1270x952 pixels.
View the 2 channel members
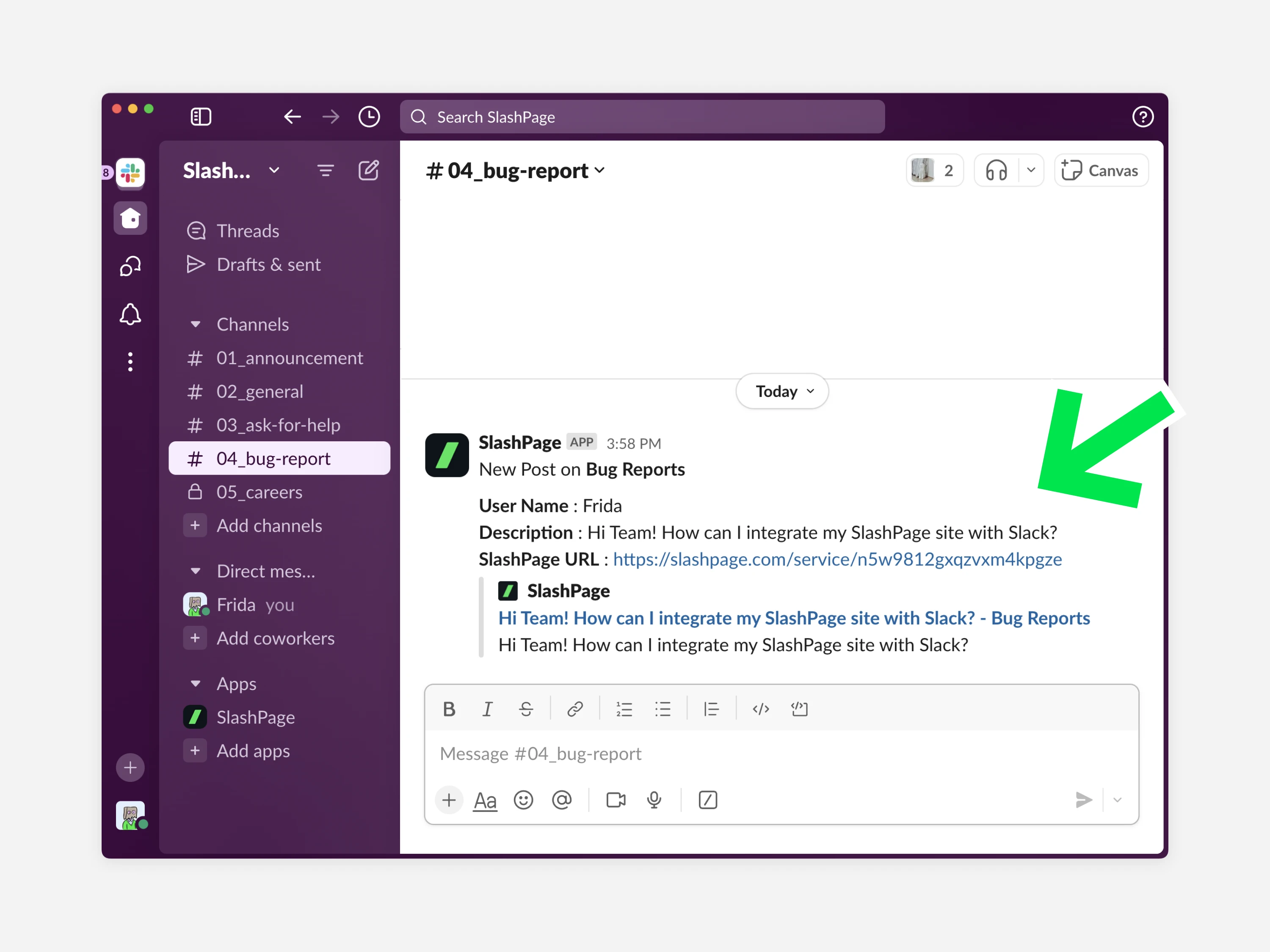pos(934,171)
